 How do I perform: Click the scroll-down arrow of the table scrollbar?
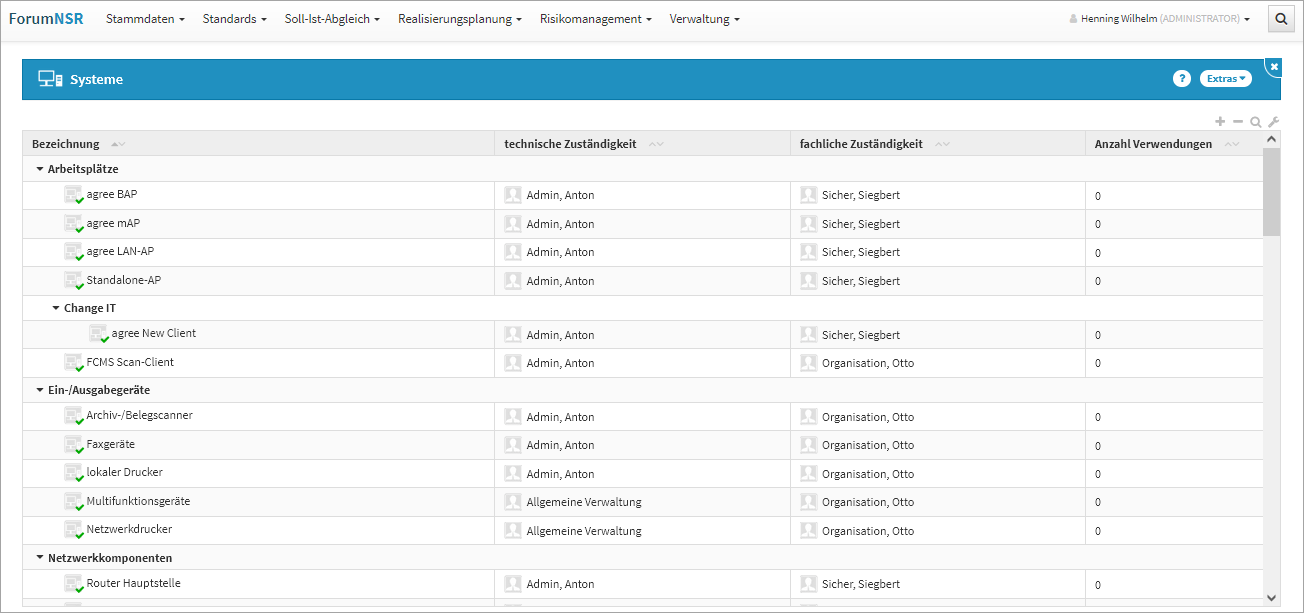click(x=1272, y=597)
